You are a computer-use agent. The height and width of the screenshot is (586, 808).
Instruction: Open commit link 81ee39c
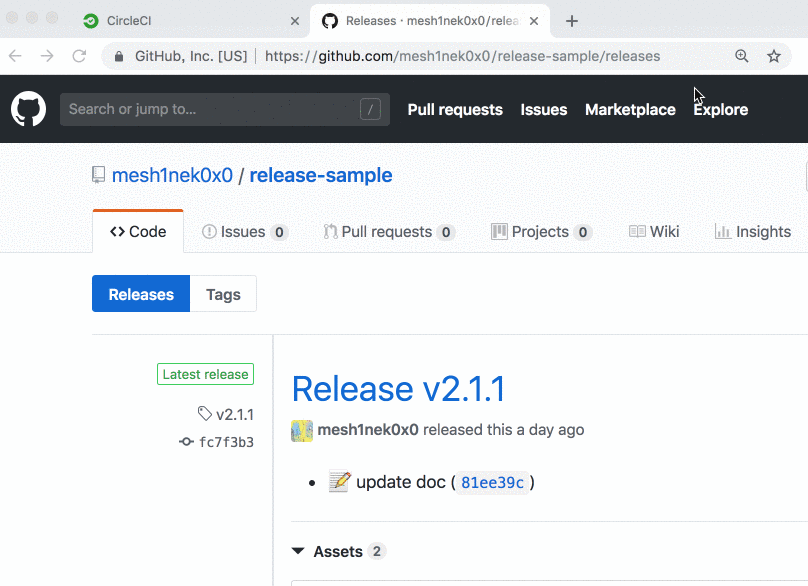point(492,483)
